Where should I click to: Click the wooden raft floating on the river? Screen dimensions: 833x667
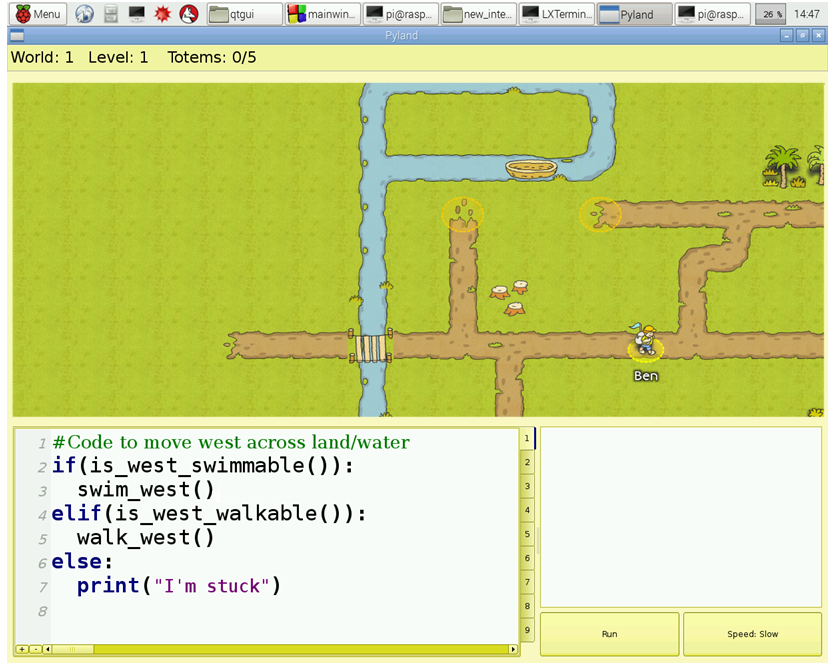pos(529,169)
